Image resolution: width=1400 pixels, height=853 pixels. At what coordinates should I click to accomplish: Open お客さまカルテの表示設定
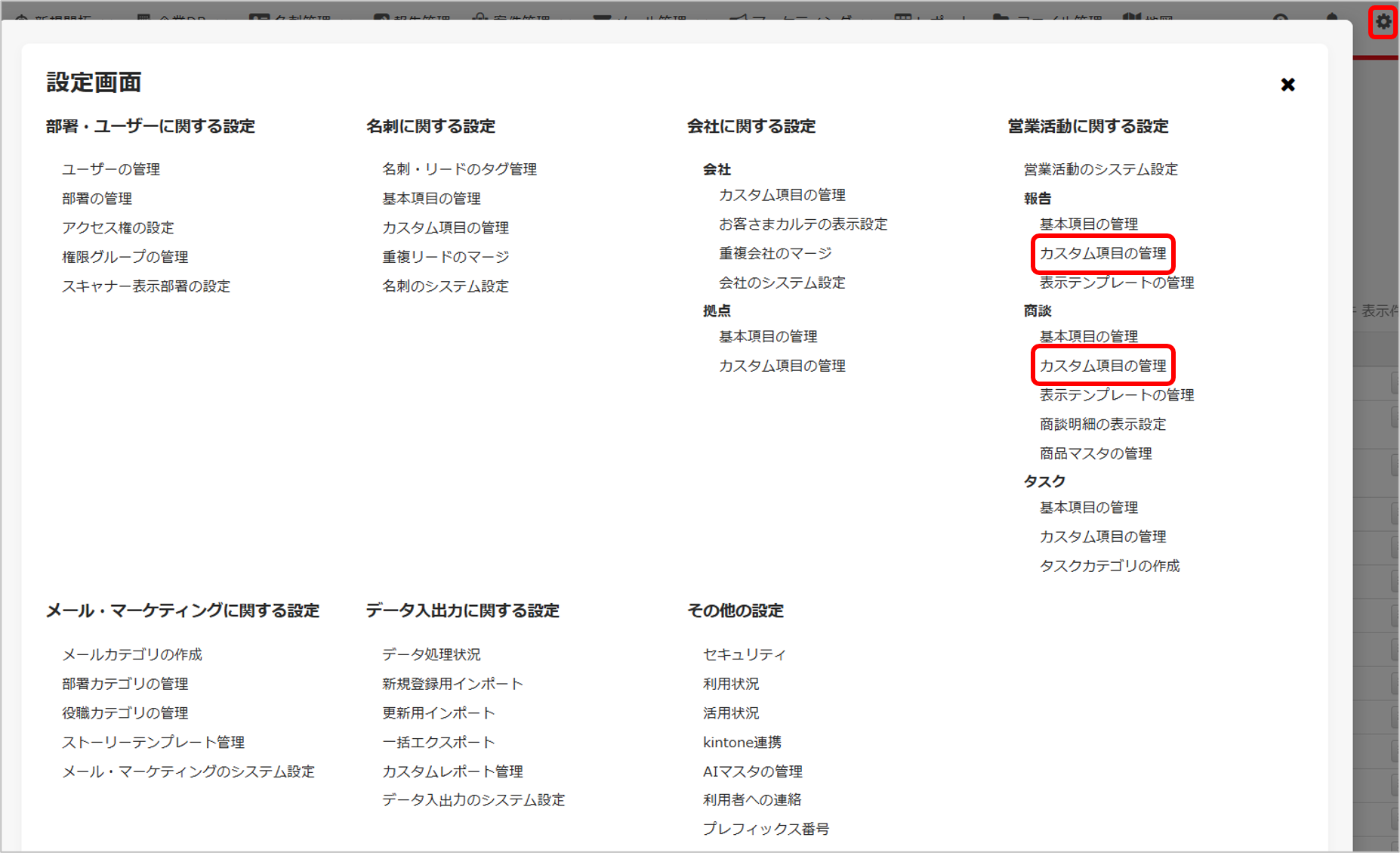pos(803,224)
